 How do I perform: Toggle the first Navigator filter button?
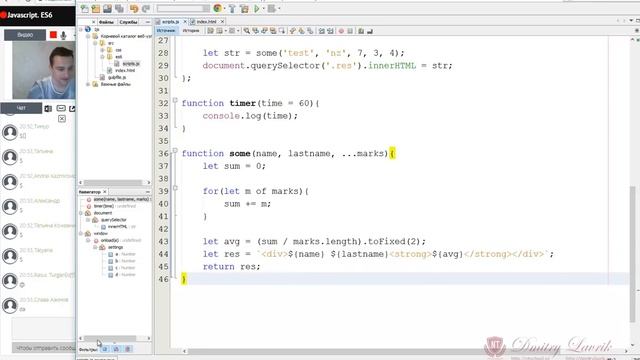tap(105, 349)
